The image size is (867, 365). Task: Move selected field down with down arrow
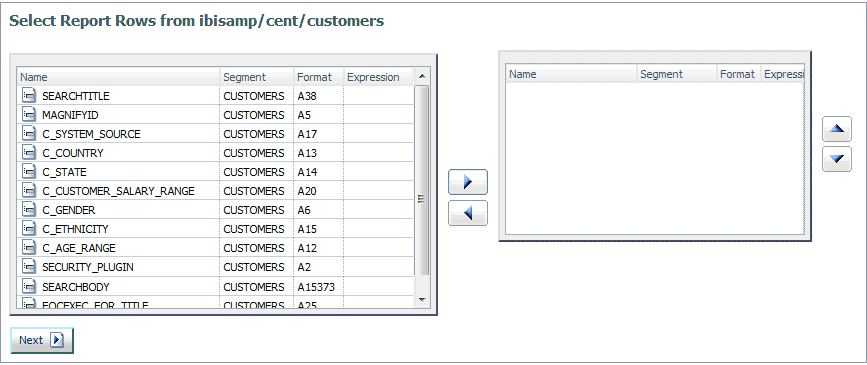tap(837, 159)
